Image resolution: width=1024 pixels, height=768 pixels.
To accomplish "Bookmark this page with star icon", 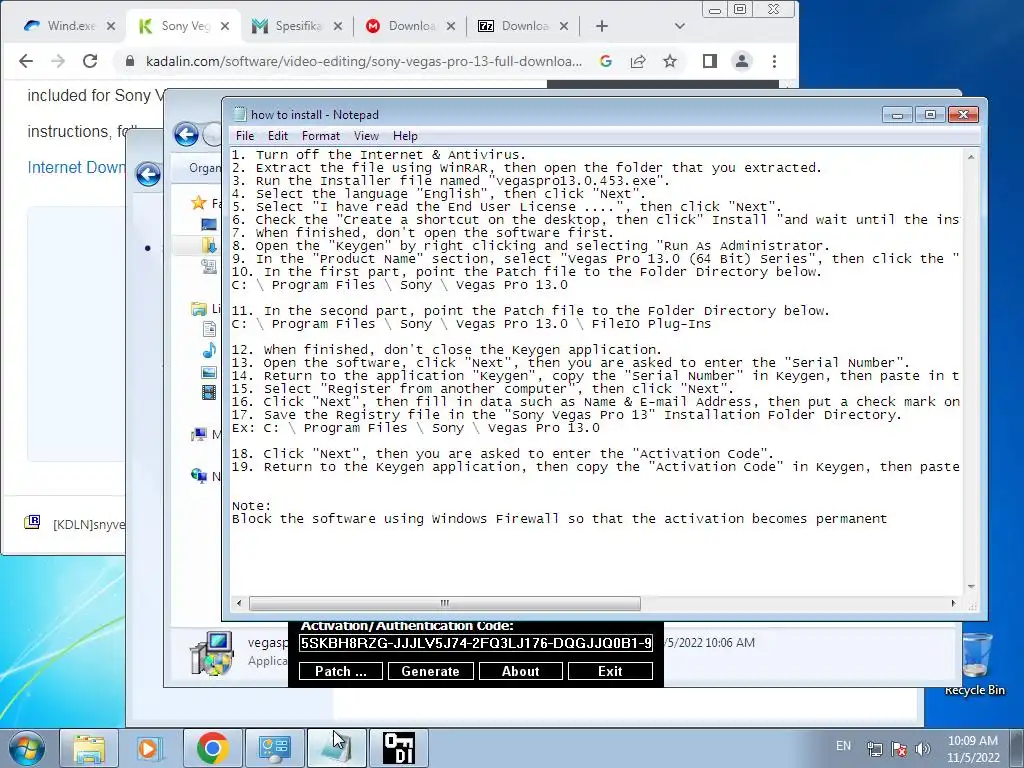I will (670, 61).
